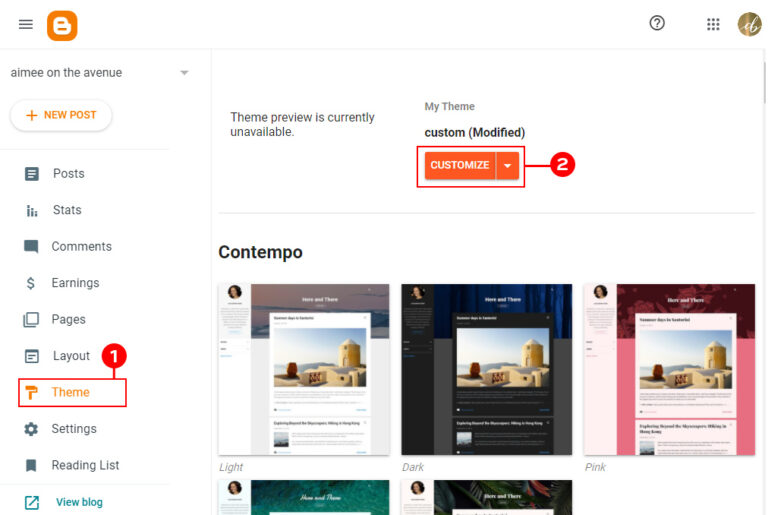Click the Theme paint roller icon

[x=31, y=392]
